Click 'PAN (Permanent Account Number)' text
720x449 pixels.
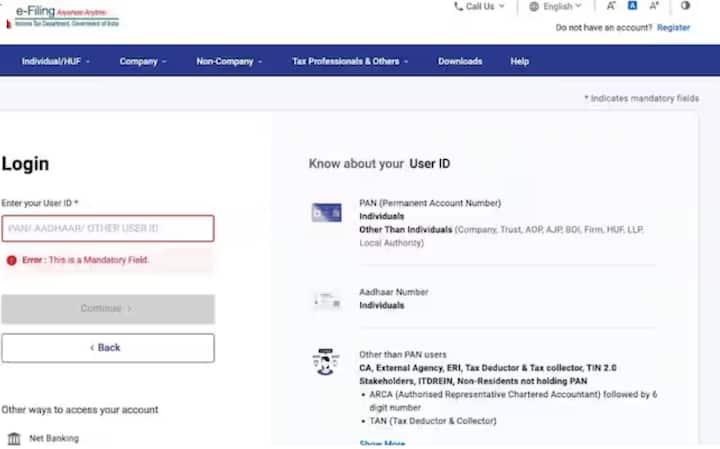[x=430, y=203]
